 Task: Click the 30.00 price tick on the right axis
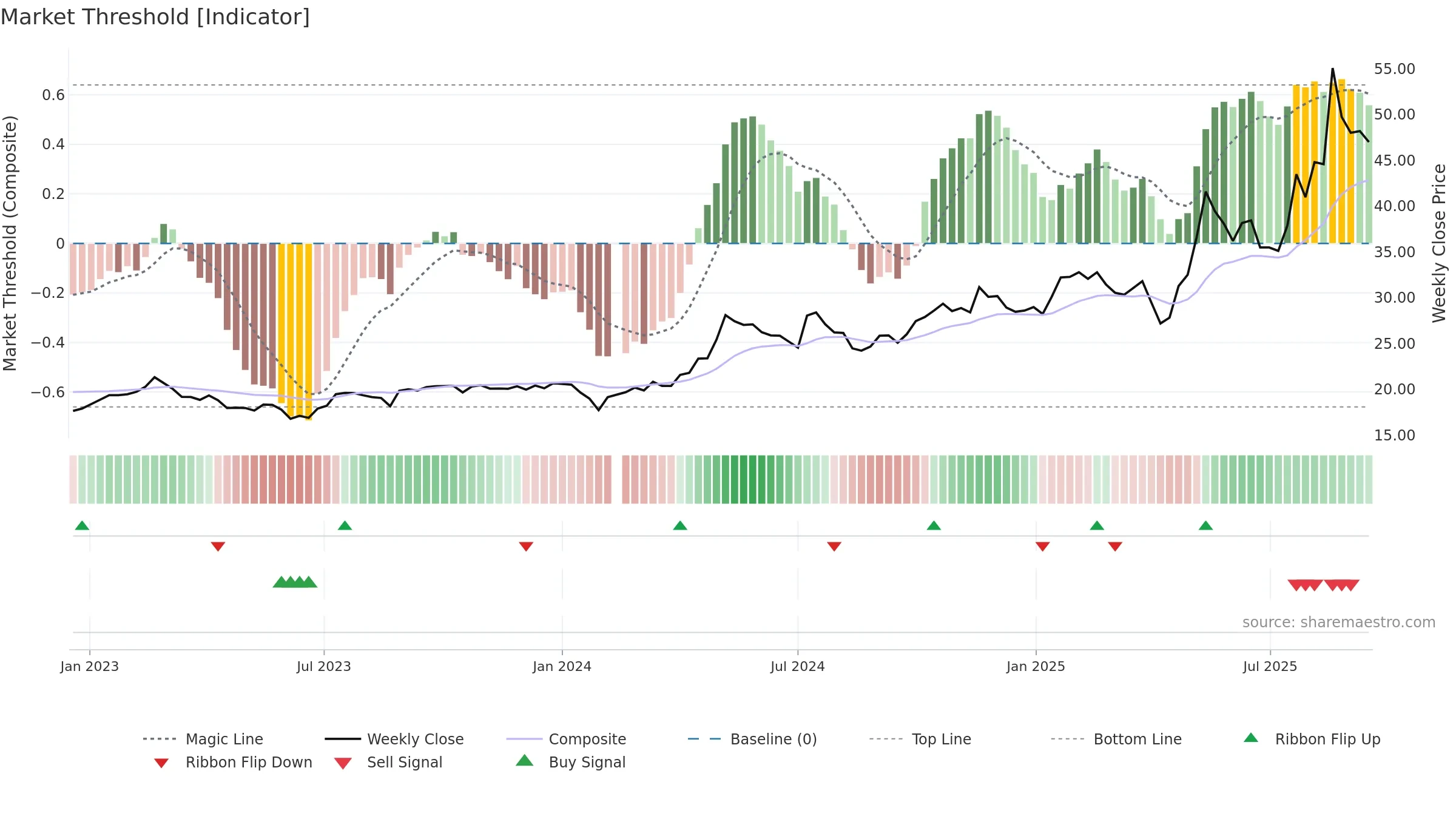[x=1395, y=297]
